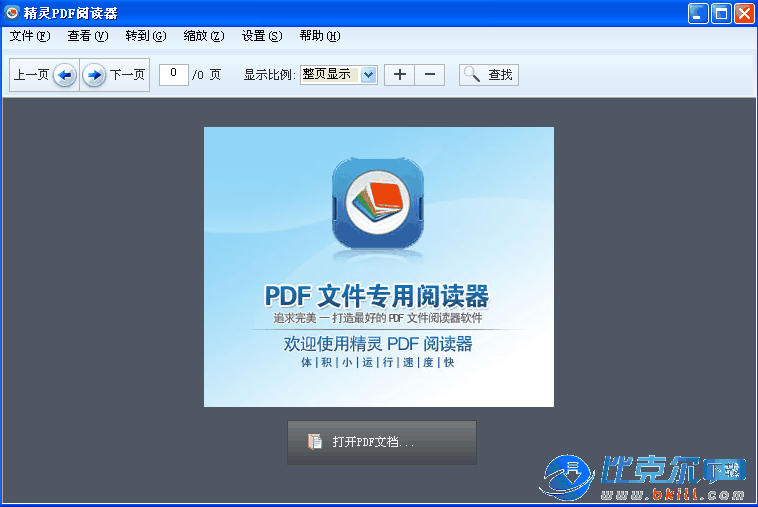The width and height of the screenshot is (758, 507).
Task: Open the 帮助 menu
Action: (319, 36)
